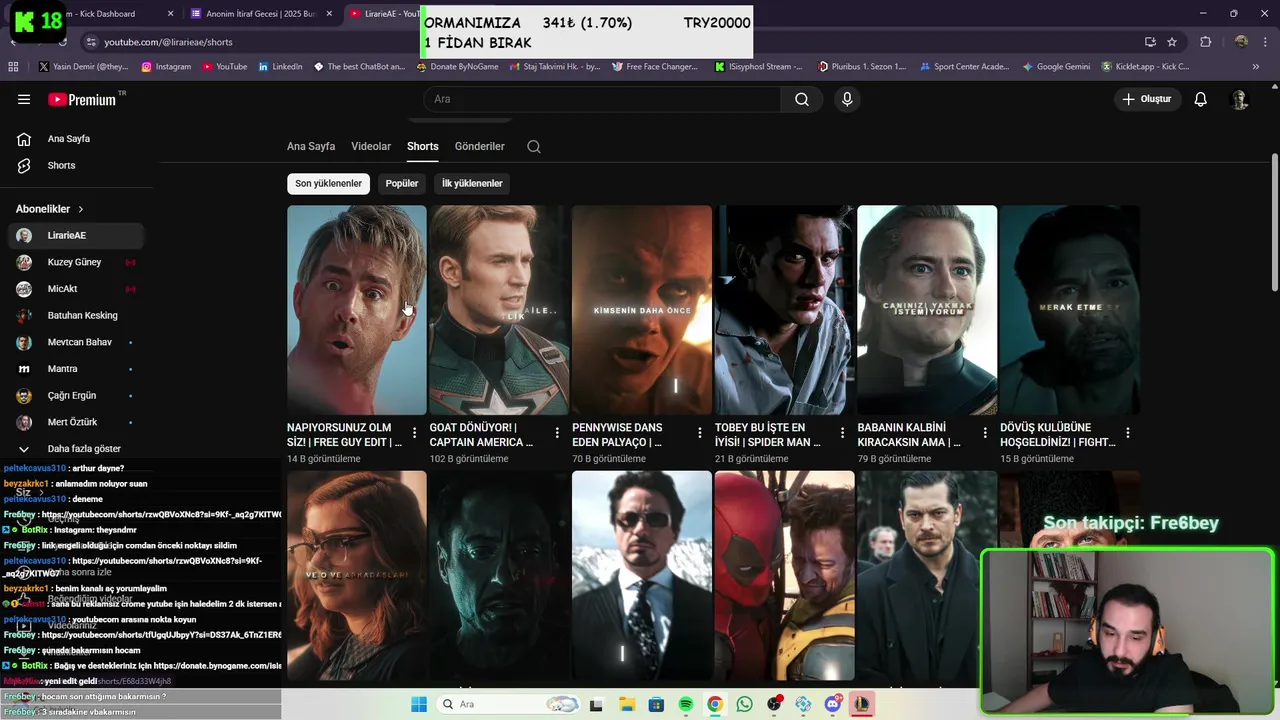1280x720 pixels.
Task: Open the Google Gemini bookmark
Action: pyautogui.click(x=1056, y=67)
